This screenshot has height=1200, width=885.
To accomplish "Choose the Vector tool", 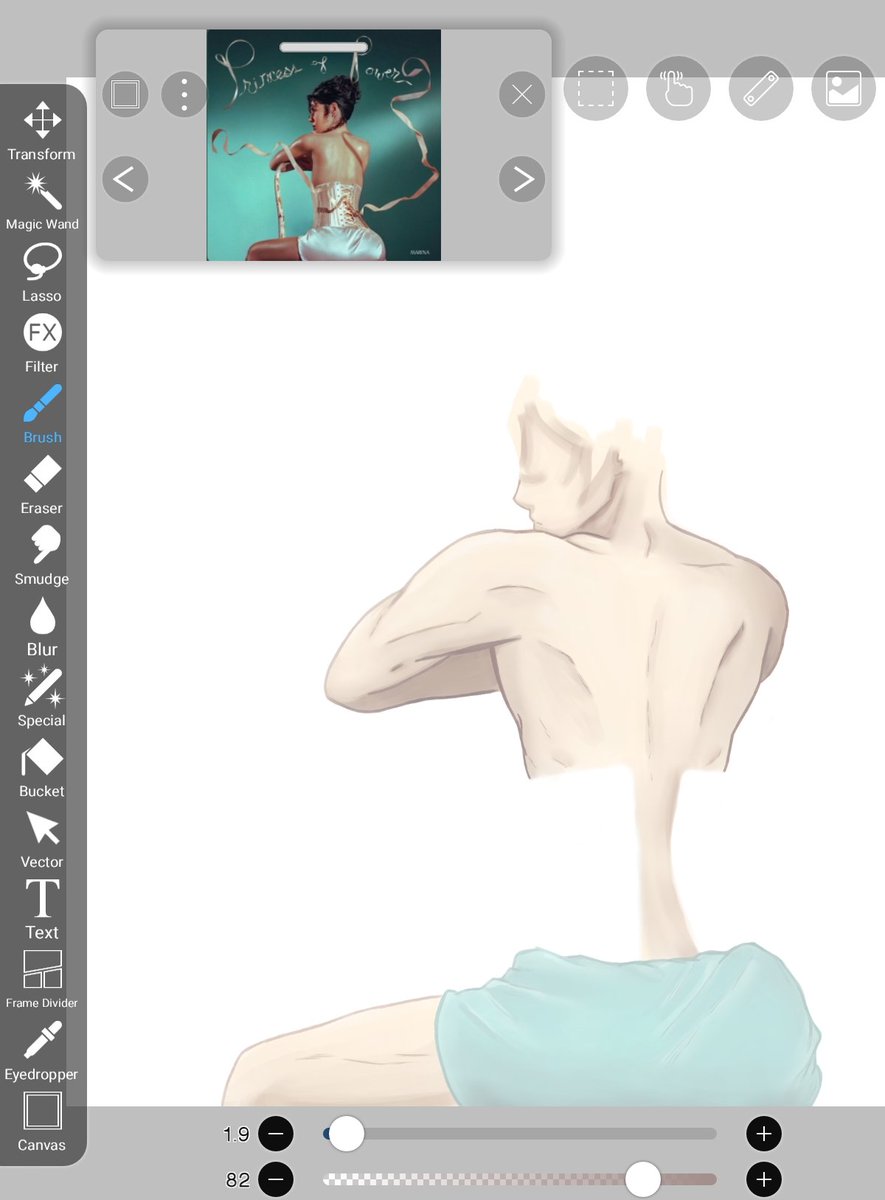I will click(x=41, y=828).
